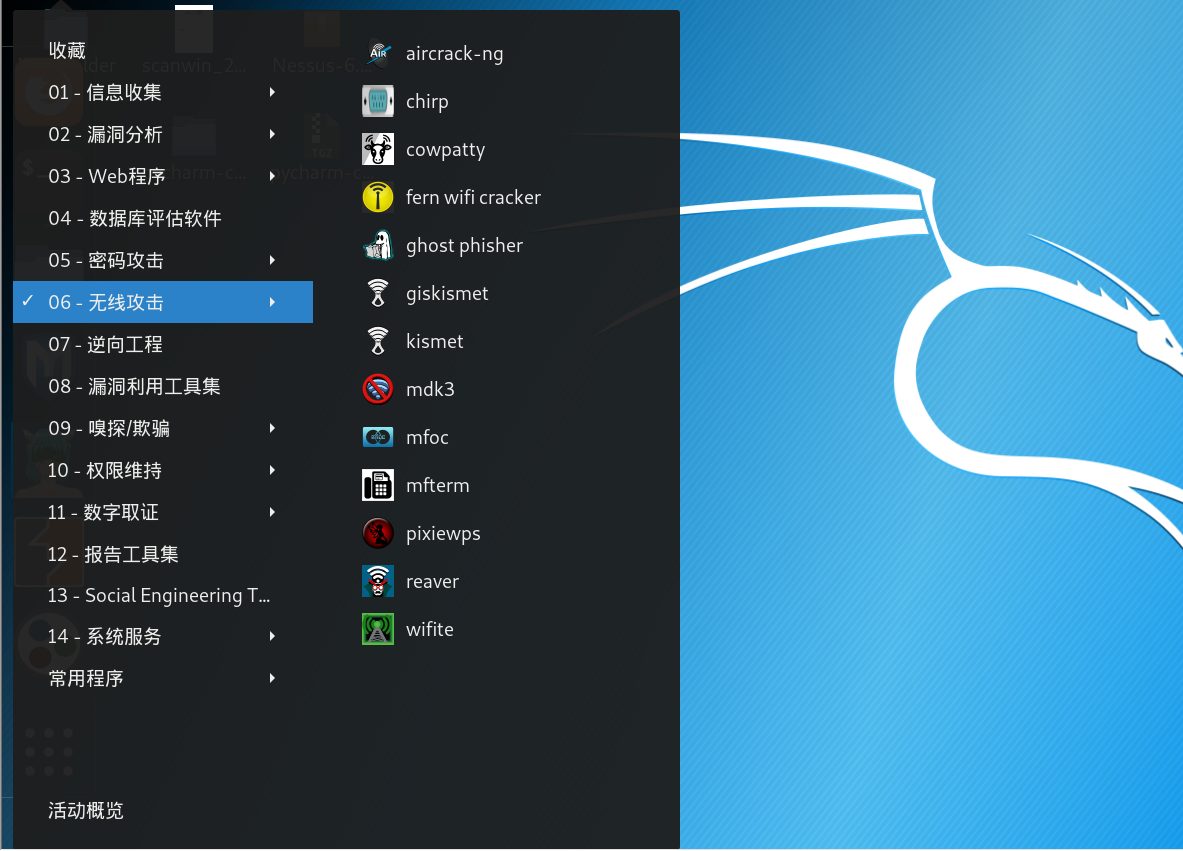Open 05 - 密码攻击 category

pyautogui.click(x=163, y=260)
